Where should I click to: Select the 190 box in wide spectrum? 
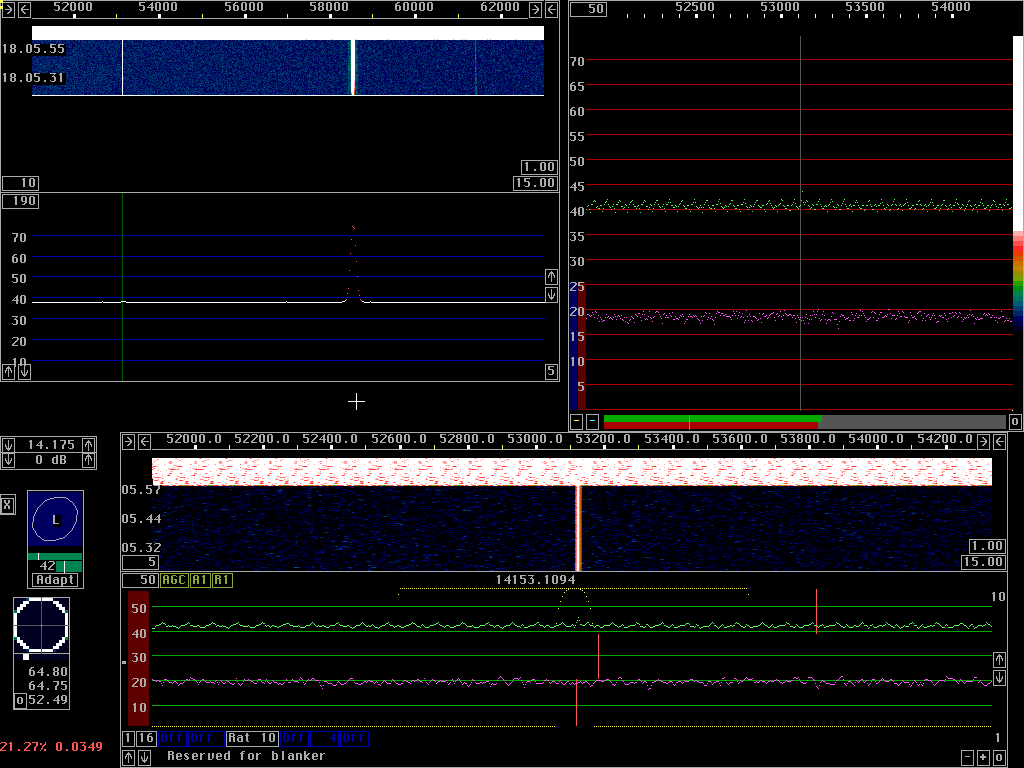20,200
